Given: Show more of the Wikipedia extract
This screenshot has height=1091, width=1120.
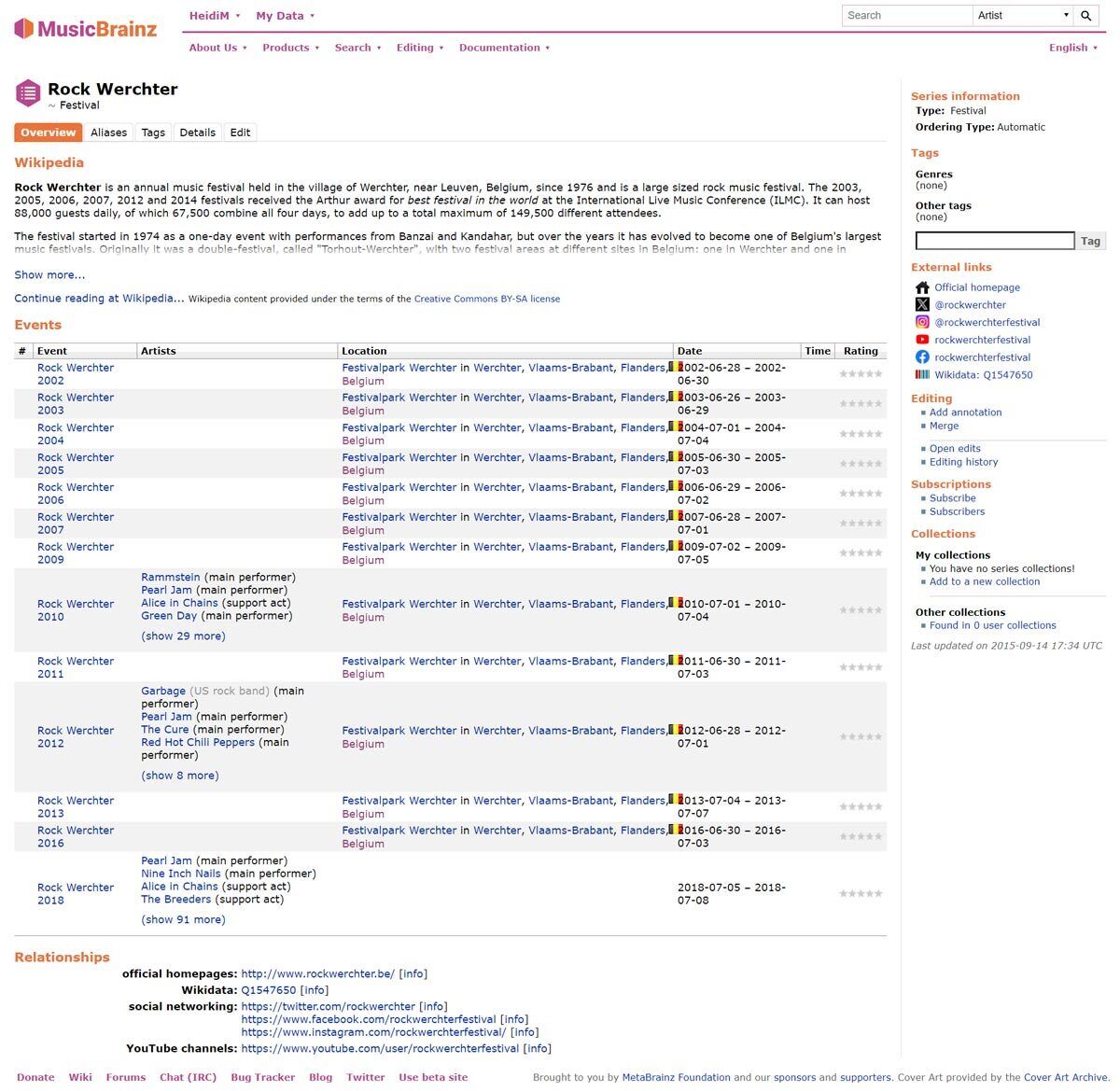Looking at the screenshot, I should [49, 275].
